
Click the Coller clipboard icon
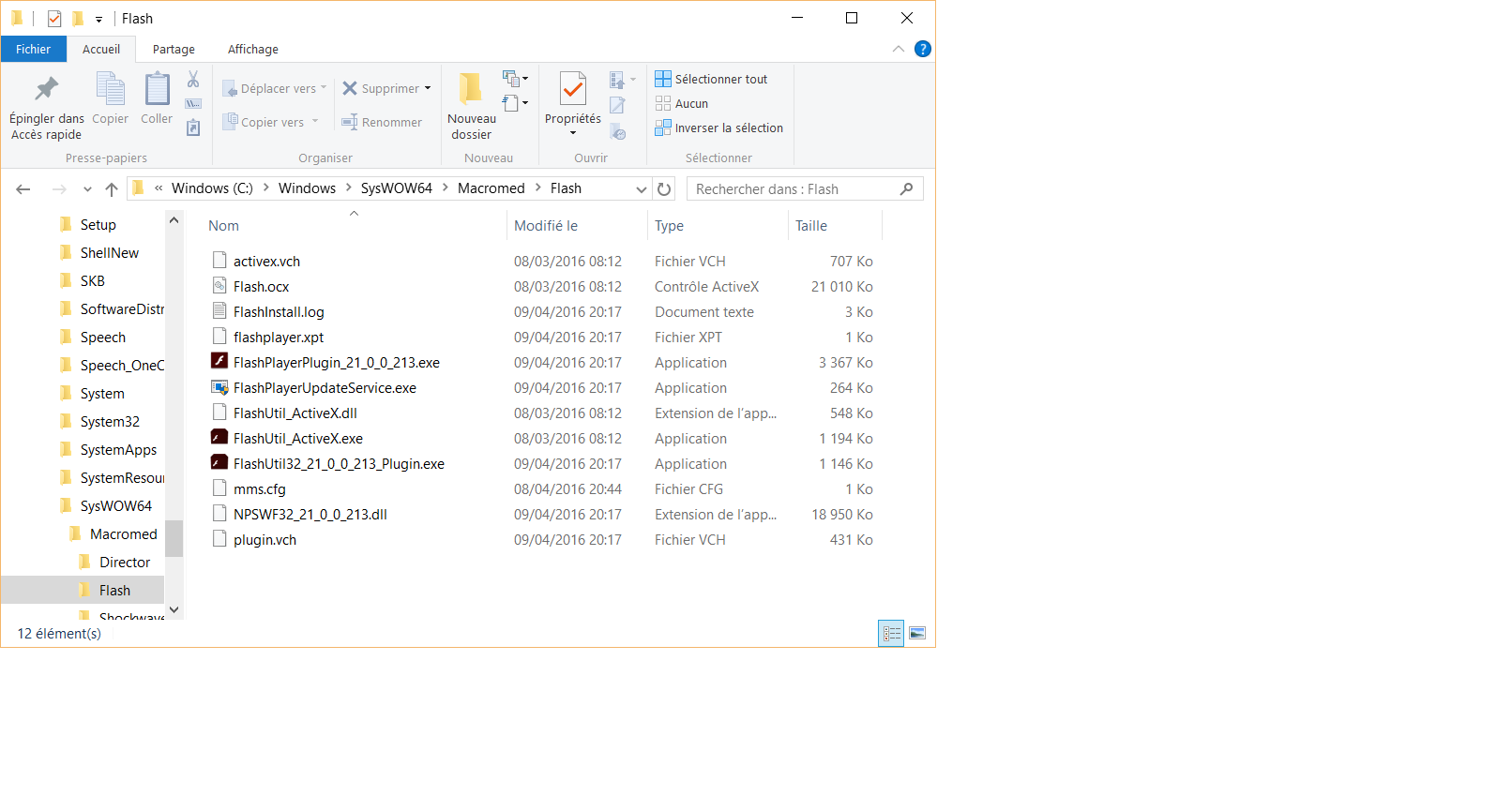[157, 89]
